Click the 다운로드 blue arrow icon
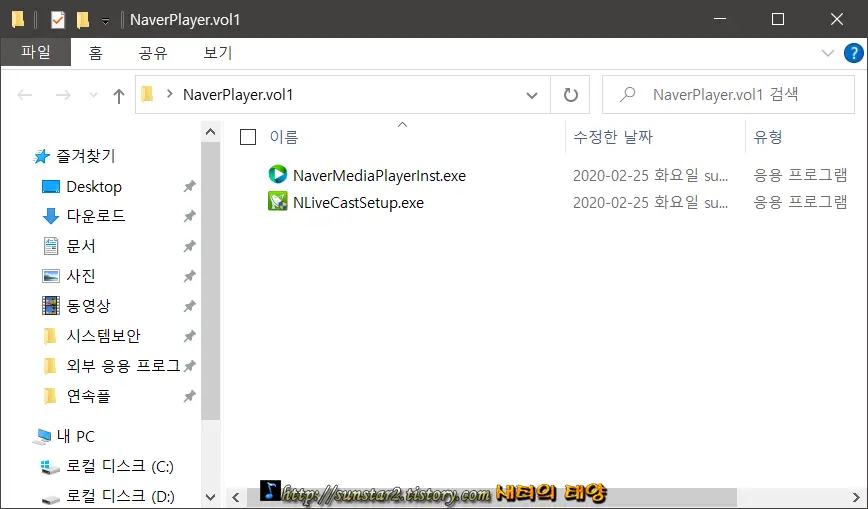Image resolution: width=868 pixels, height=509 pixels. point(51,216)
